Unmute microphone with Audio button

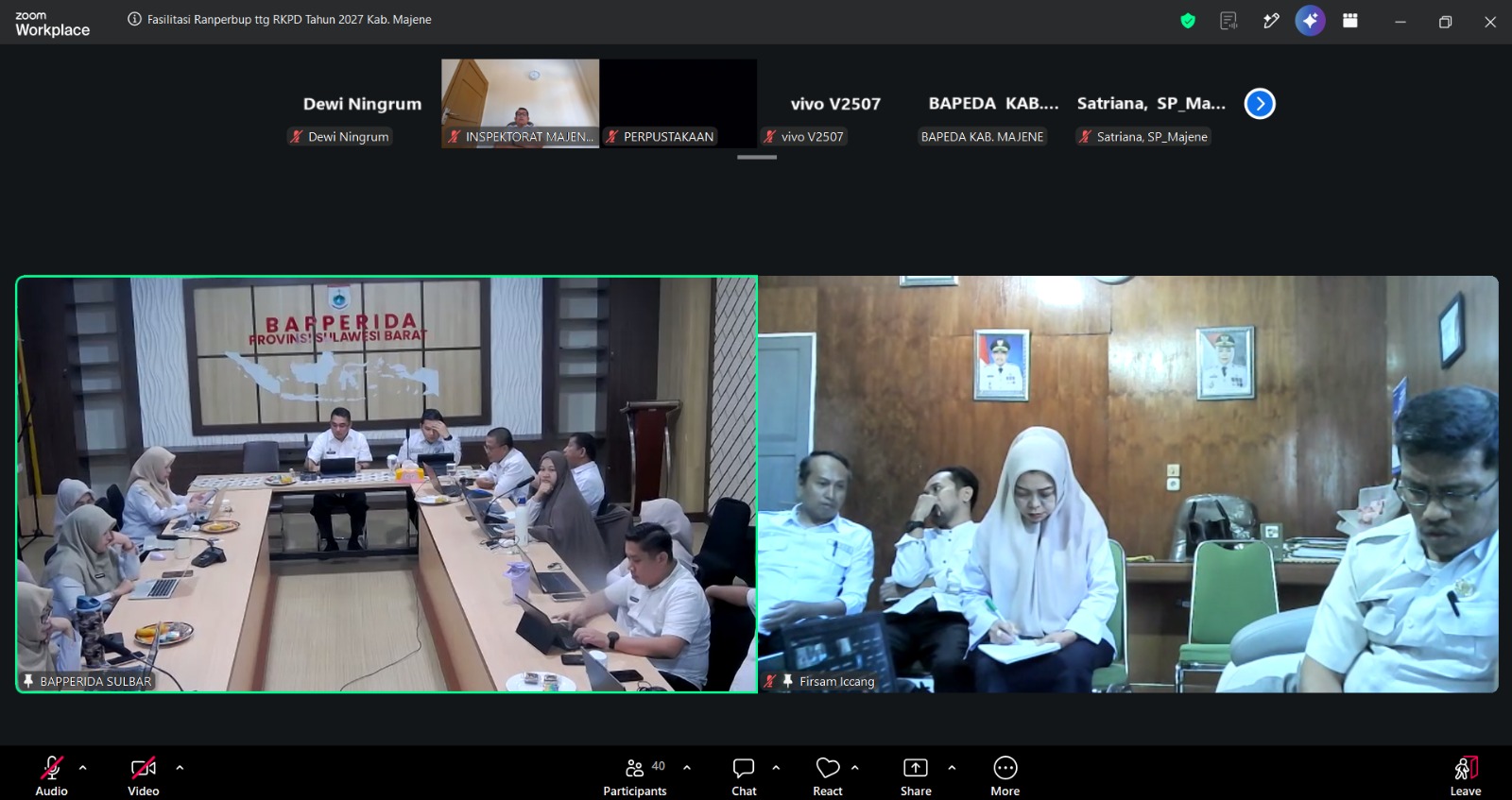(52, 775)
